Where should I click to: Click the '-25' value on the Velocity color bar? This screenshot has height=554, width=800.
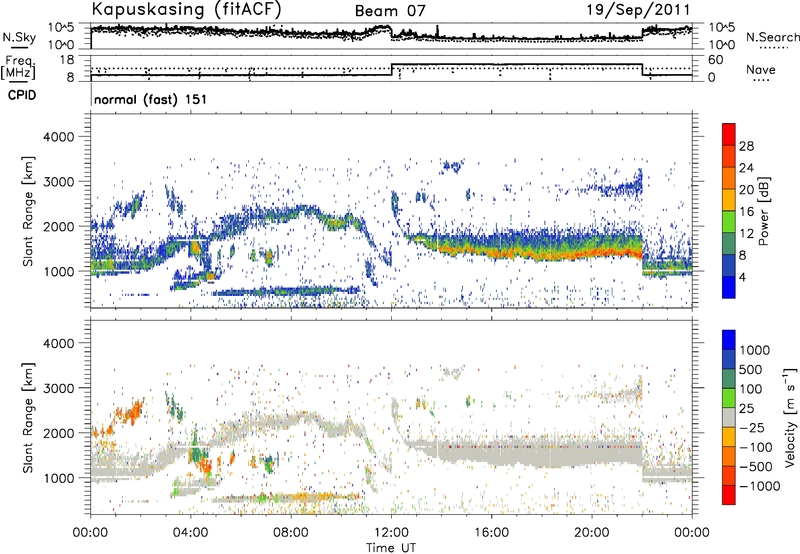753,428
